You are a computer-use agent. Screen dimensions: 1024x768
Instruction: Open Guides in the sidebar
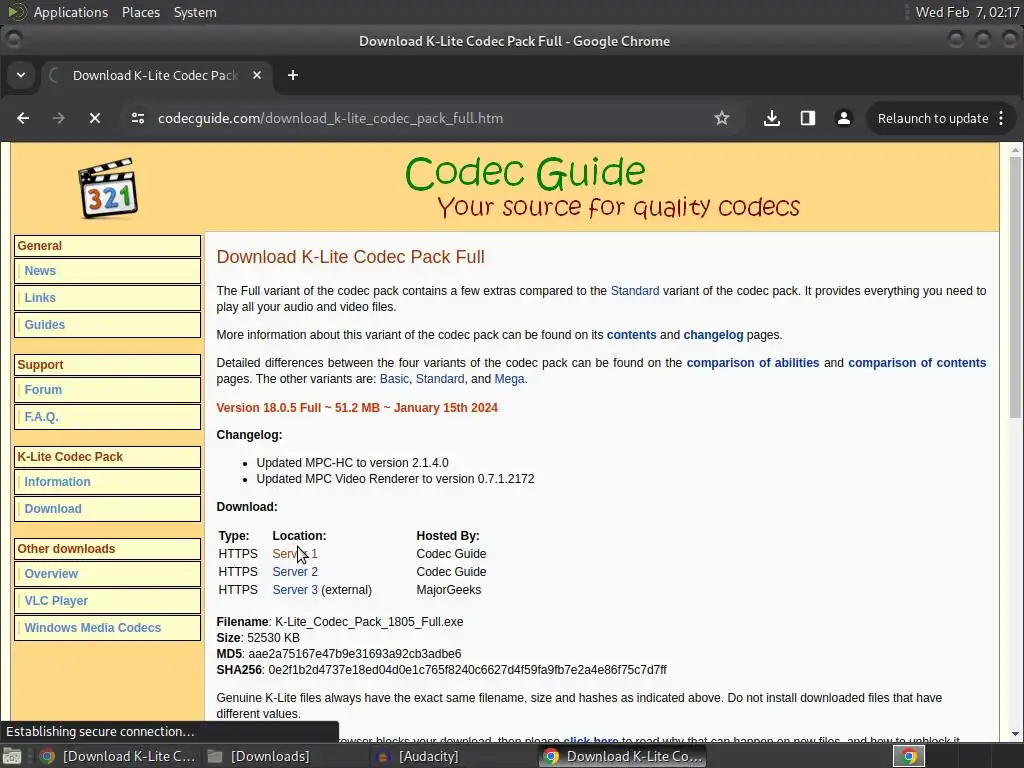pyautogui.click(x=44, y=325)
